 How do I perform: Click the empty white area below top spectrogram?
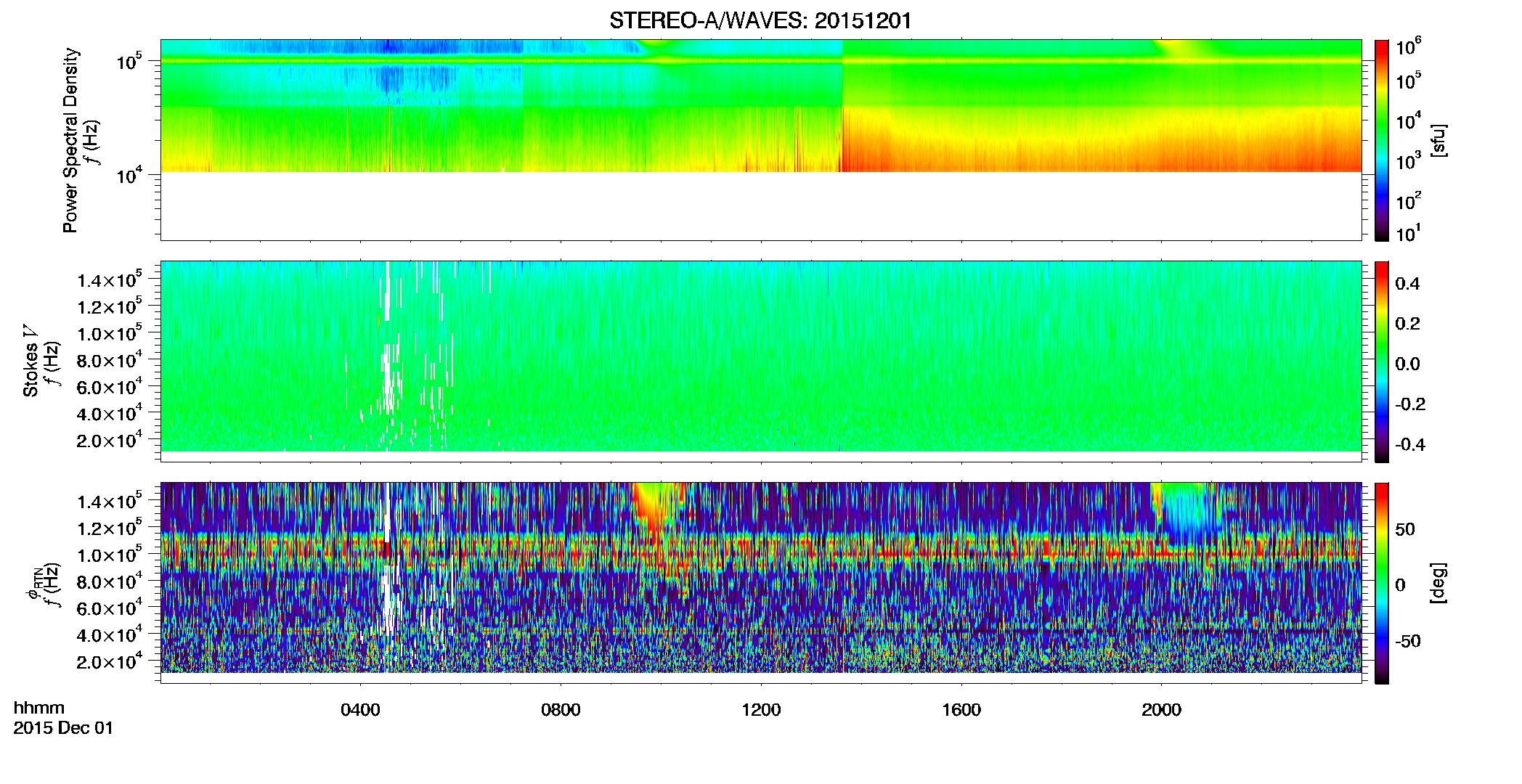coord(760,206)
